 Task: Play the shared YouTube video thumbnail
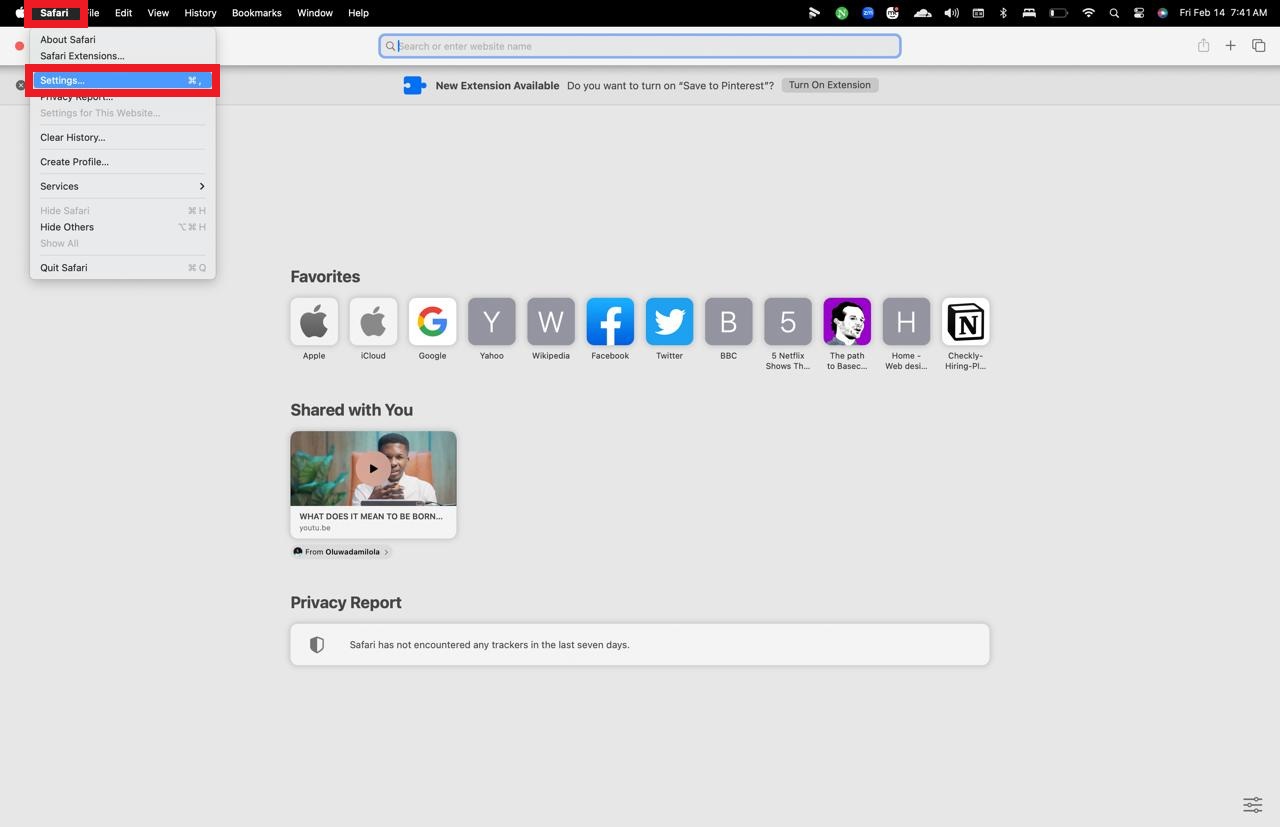pos(373,468)
